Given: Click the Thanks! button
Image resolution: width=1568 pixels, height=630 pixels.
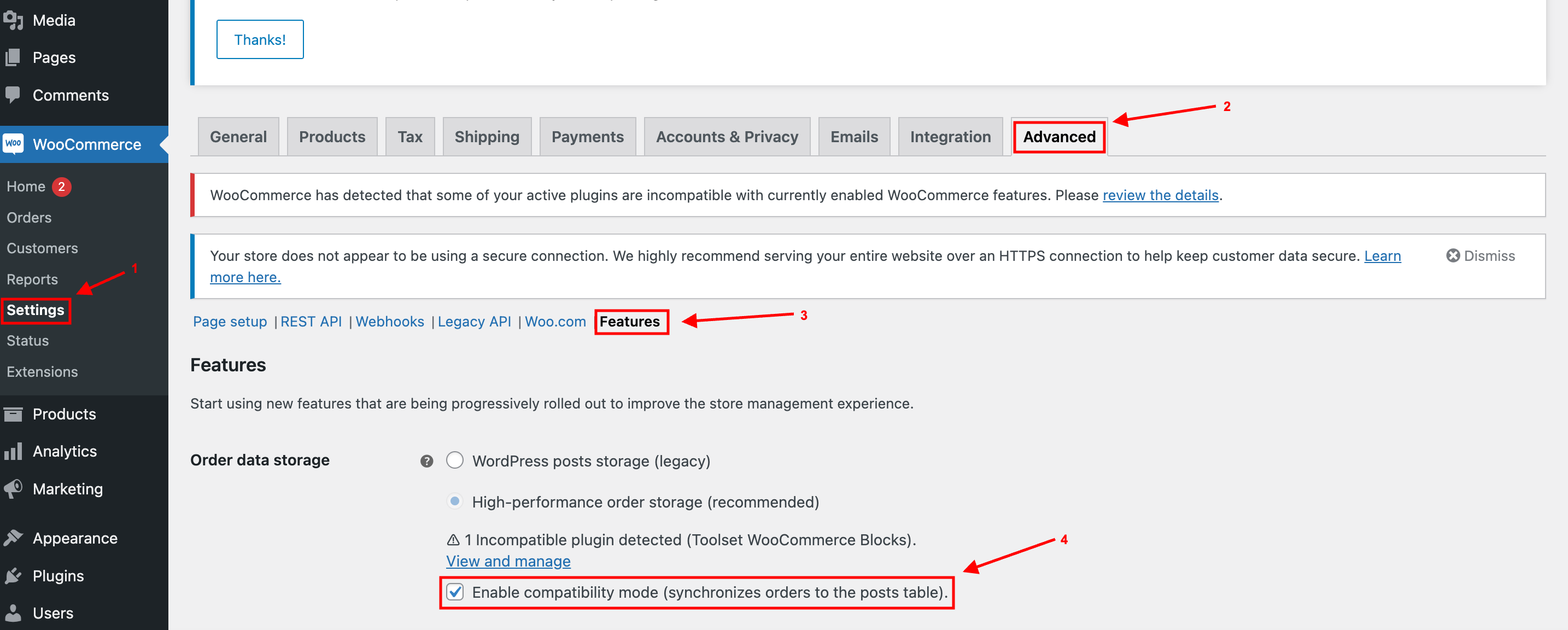Looking at the screenshot, I should tap(260, 39).
